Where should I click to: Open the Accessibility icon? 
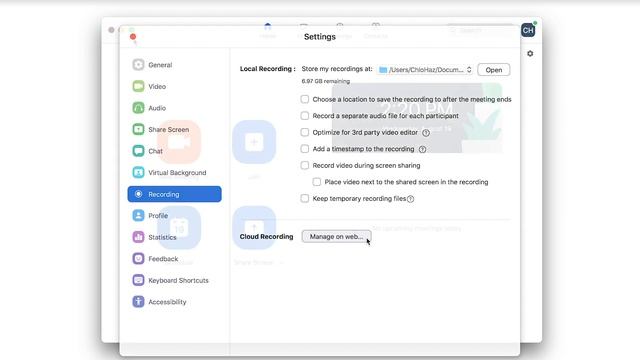coord(138,302)
